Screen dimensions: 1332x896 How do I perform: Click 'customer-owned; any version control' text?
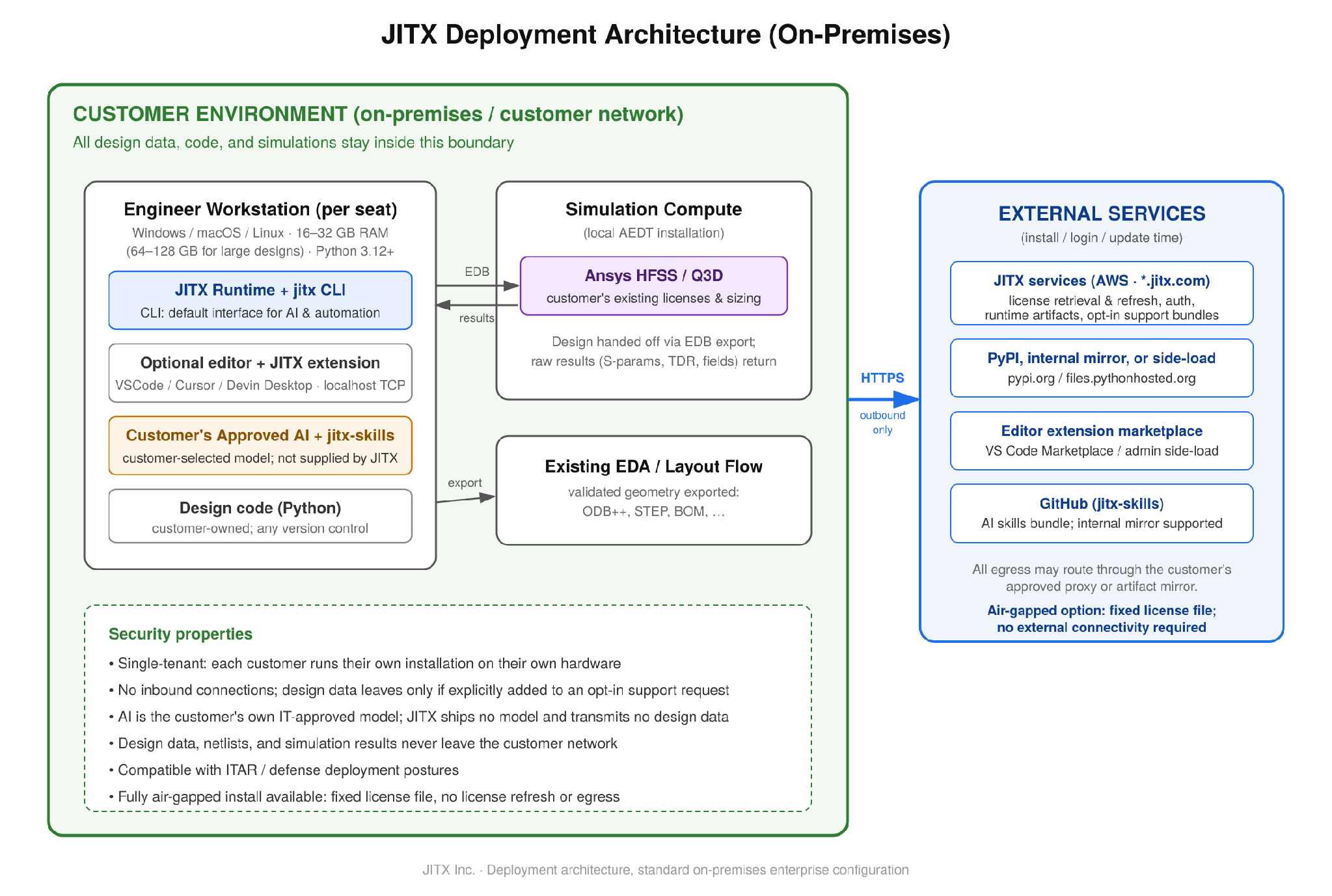click(x=260, y=528)
